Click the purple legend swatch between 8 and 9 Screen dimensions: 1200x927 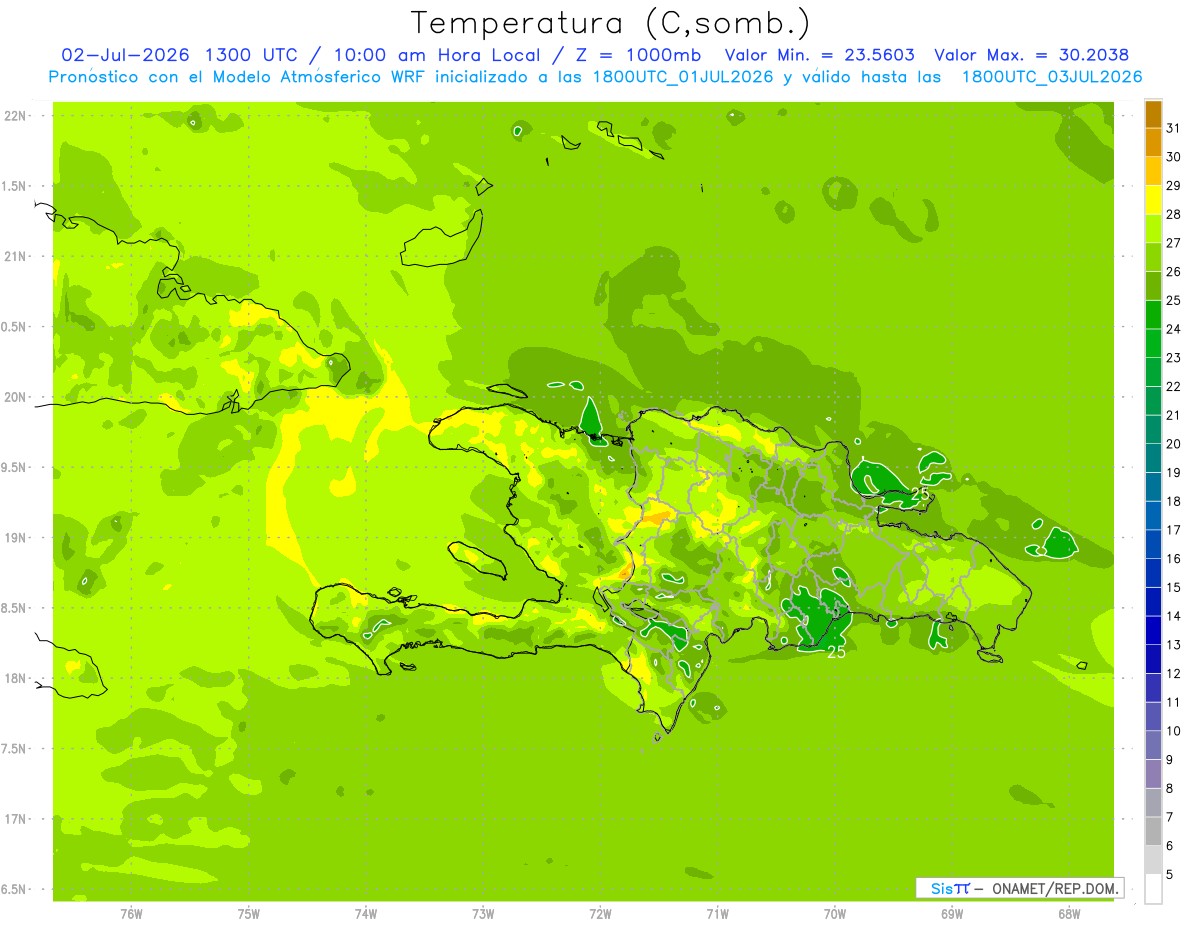click(x=1153, y=775)
